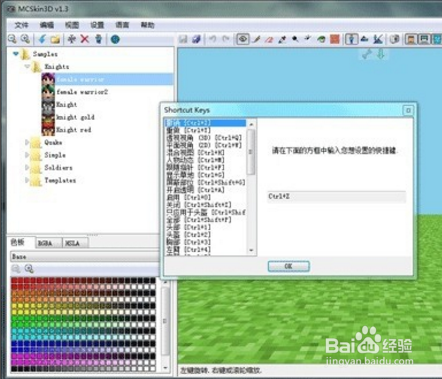Click the save disk icon
The width and height of the screenshot is (442, 379).
(x=183, y=39)
